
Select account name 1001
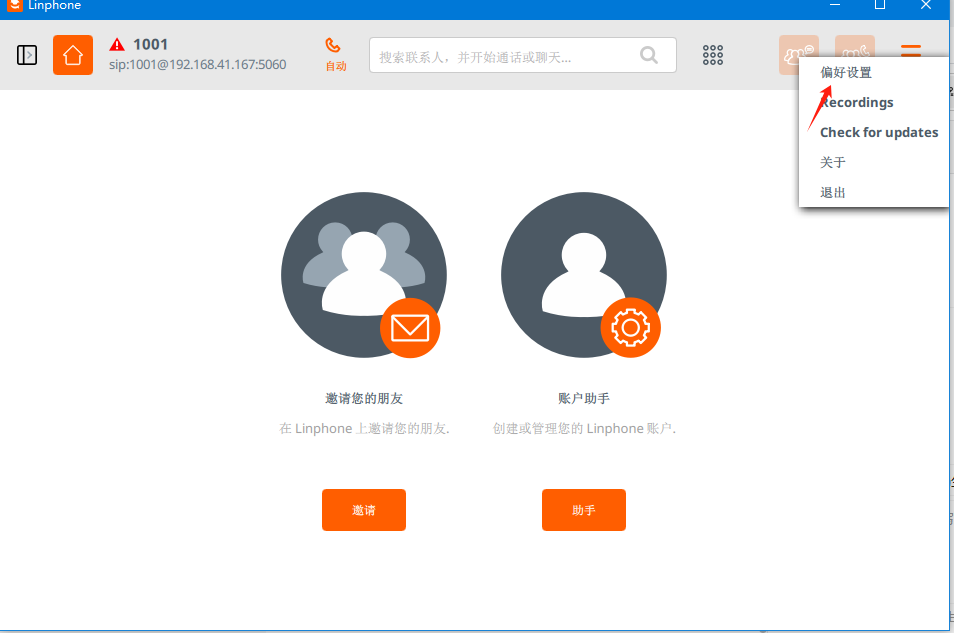(x=150, y=44)
